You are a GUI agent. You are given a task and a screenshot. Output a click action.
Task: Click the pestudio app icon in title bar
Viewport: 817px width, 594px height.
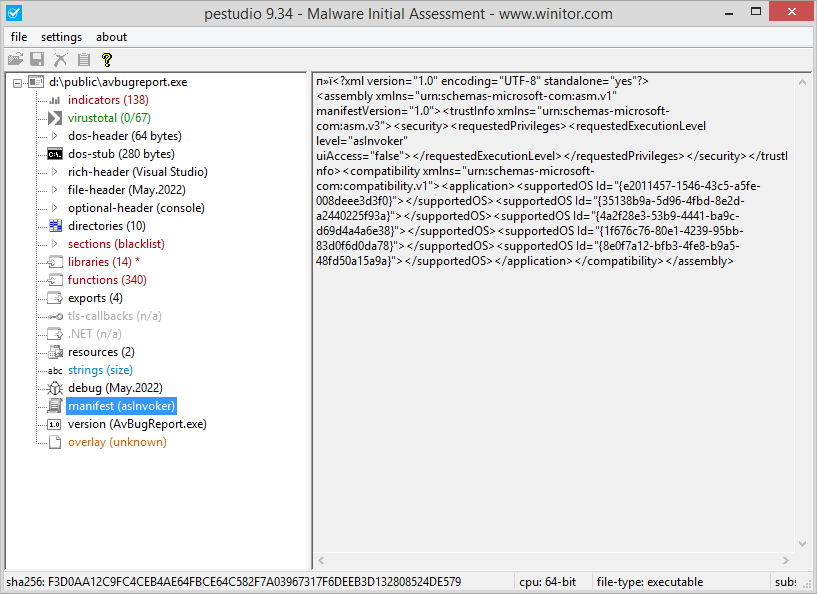click(14, 13)
